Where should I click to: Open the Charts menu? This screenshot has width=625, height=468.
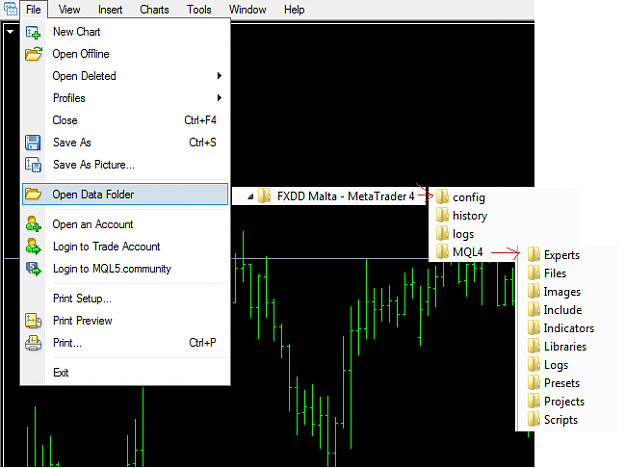154,9
